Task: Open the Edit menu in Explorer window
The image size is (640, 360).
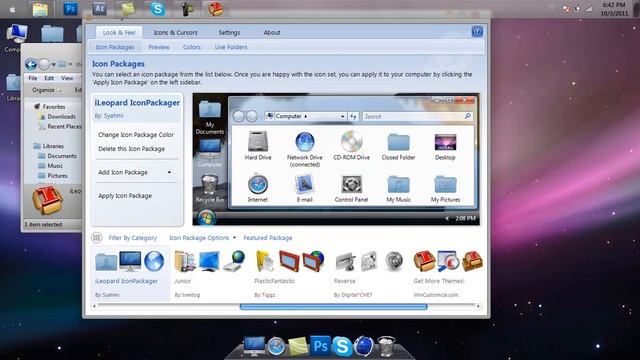Action: [x=49, y=78]
